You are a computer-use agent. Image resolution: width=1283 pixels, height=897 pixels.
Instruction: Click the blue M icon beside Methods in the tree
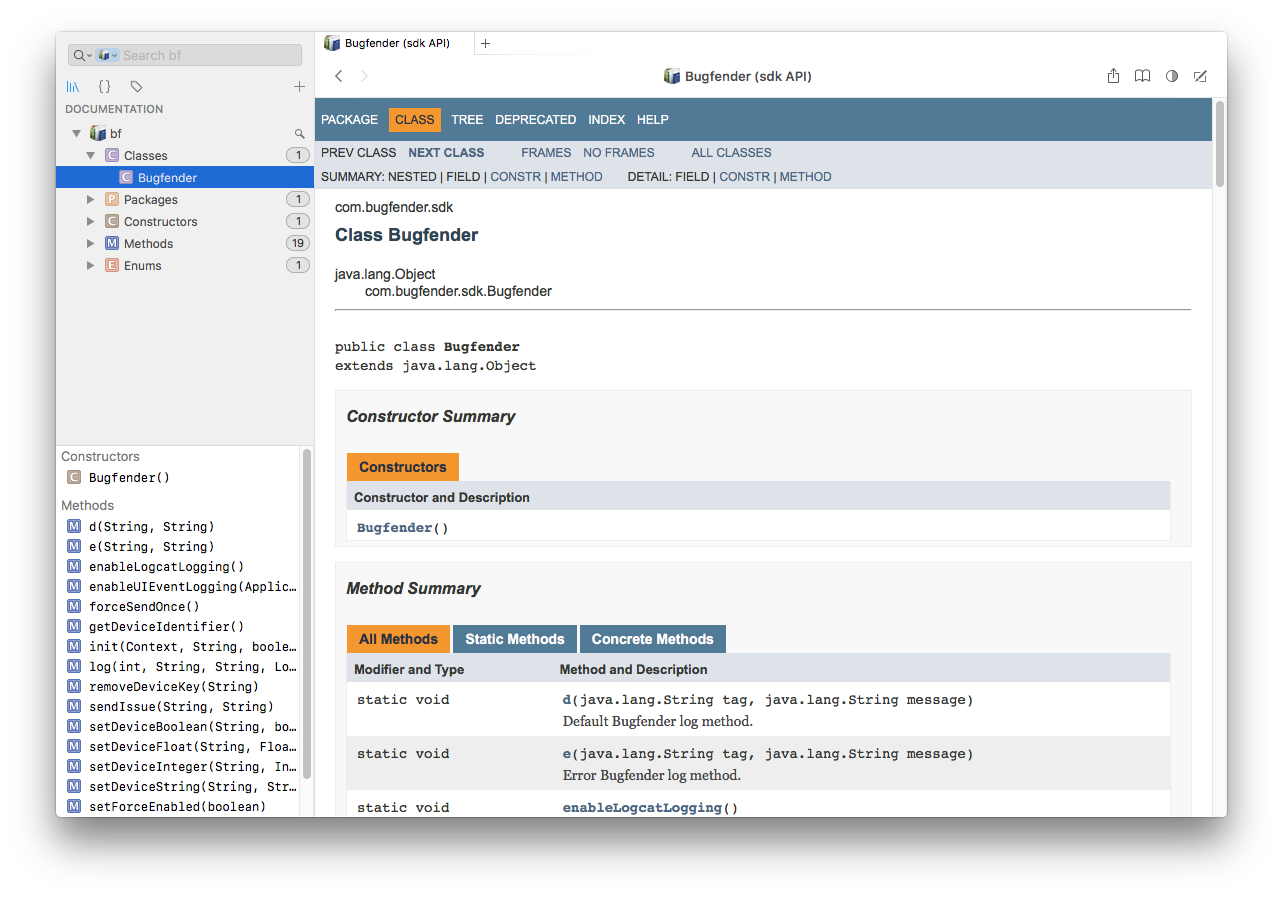pos(112,243)
